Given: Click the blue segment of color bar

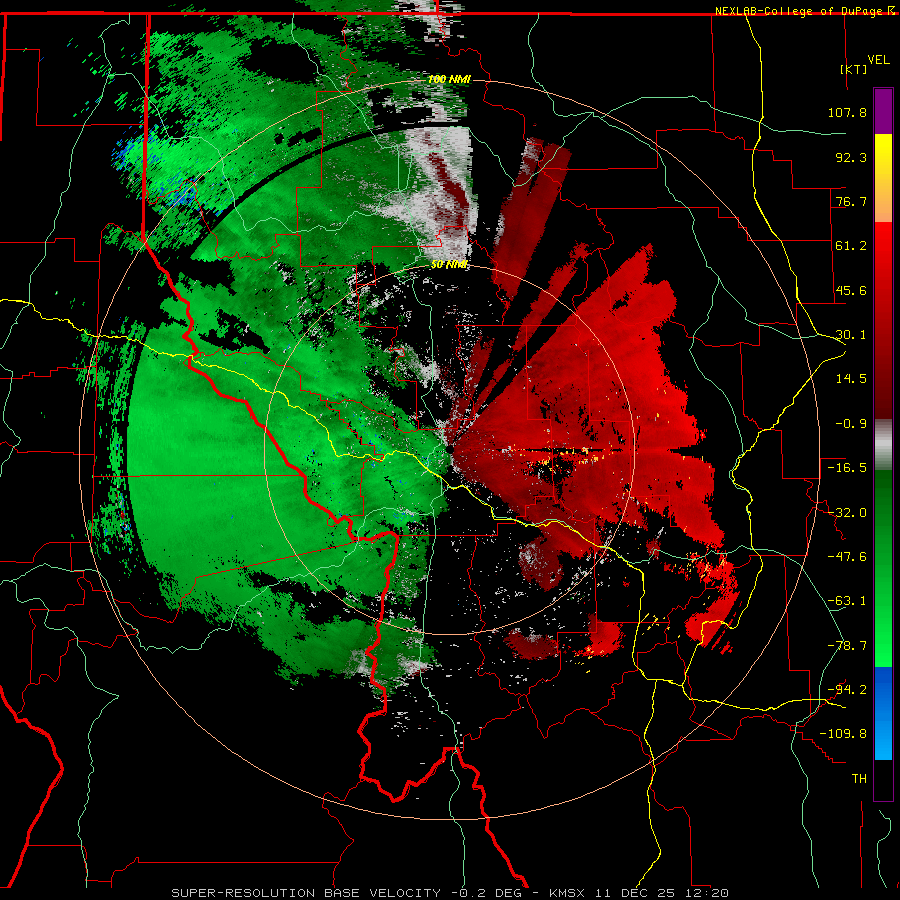Looking at the screenshot, I should [x=883, y=713].
